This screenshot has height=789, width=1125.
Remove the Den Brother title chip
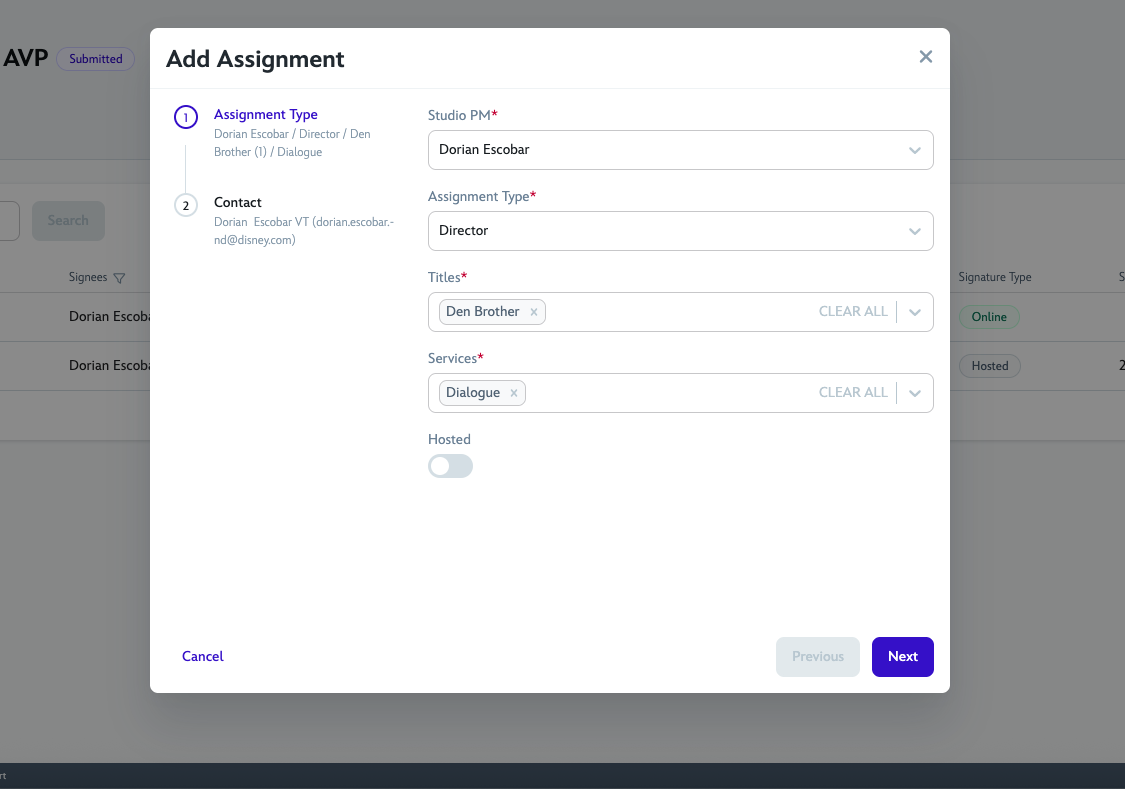click(x=534, y=312)
